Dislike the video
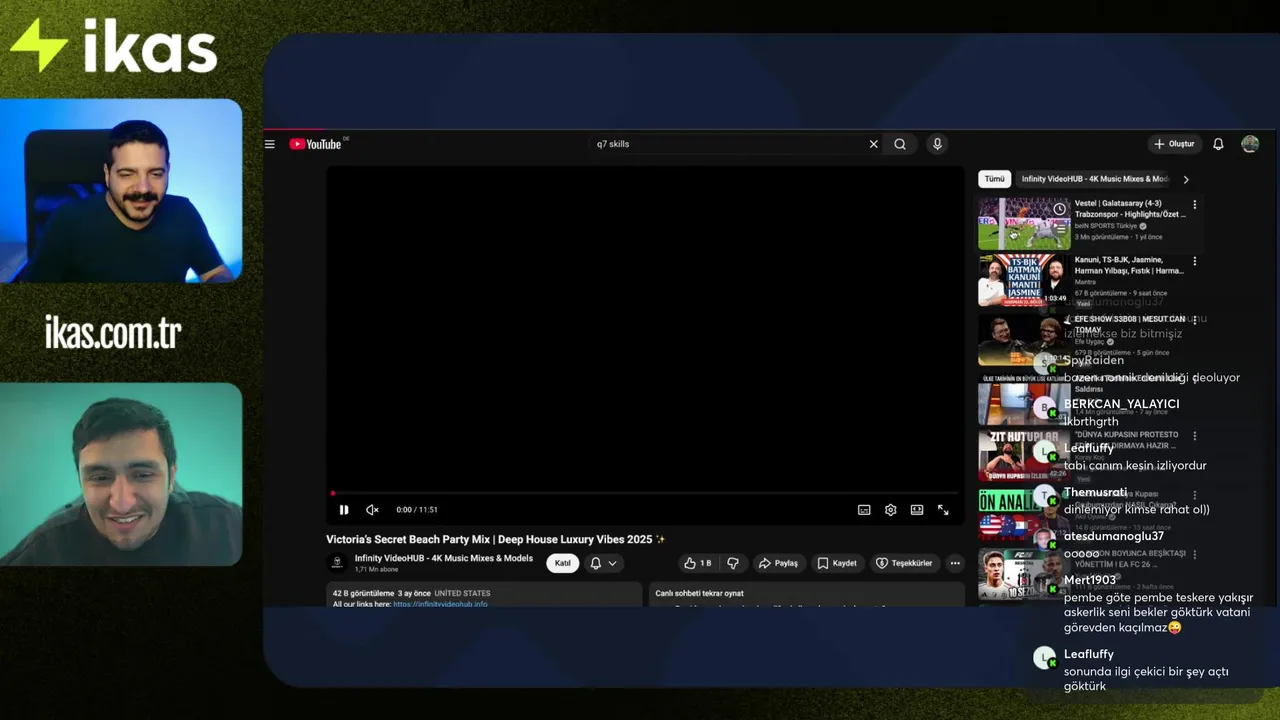Viewport: 1280px width, 720px height. point(733,563)
